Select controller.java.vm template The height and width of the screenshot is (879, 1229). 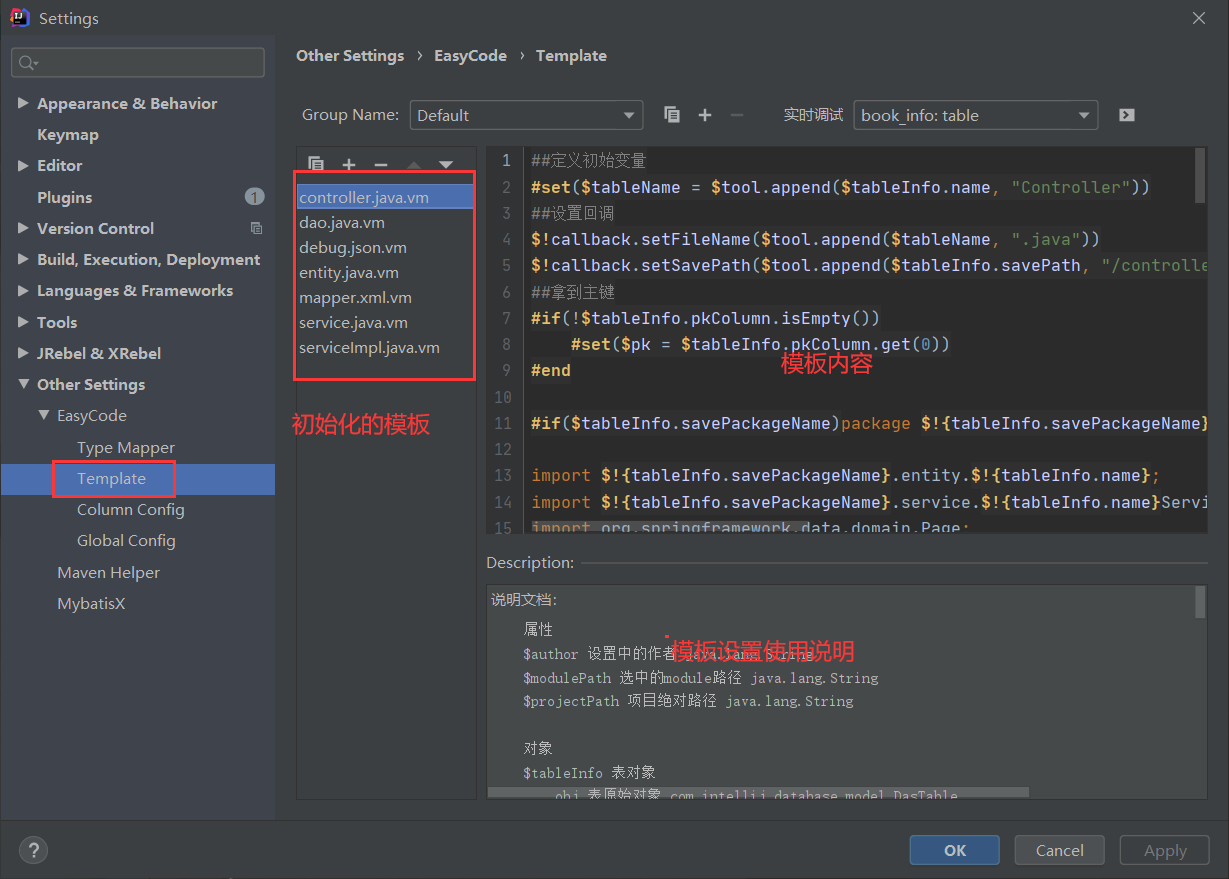pyautogui.click(x=385, y=197)
